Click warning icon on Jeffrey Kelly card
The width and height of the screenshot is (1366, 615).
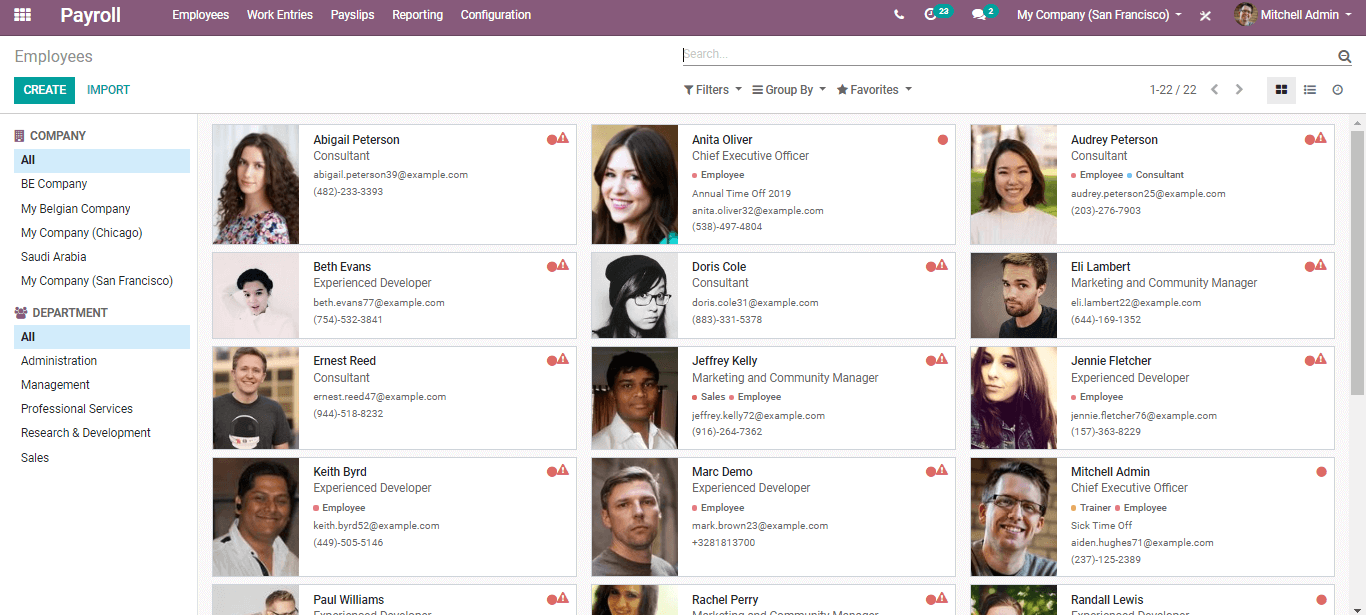coord(942,360)
